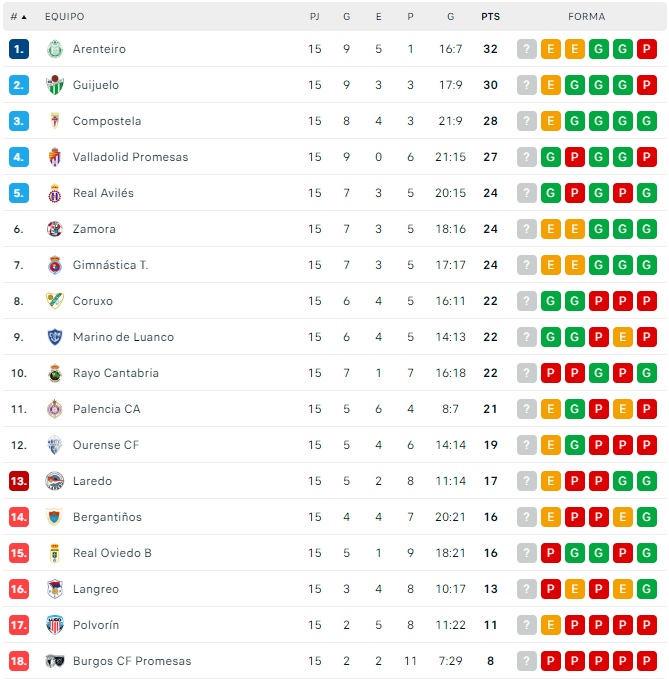669x687 pixels.
Task: Click the Zamora club crest
Action: tap(55, 229)
